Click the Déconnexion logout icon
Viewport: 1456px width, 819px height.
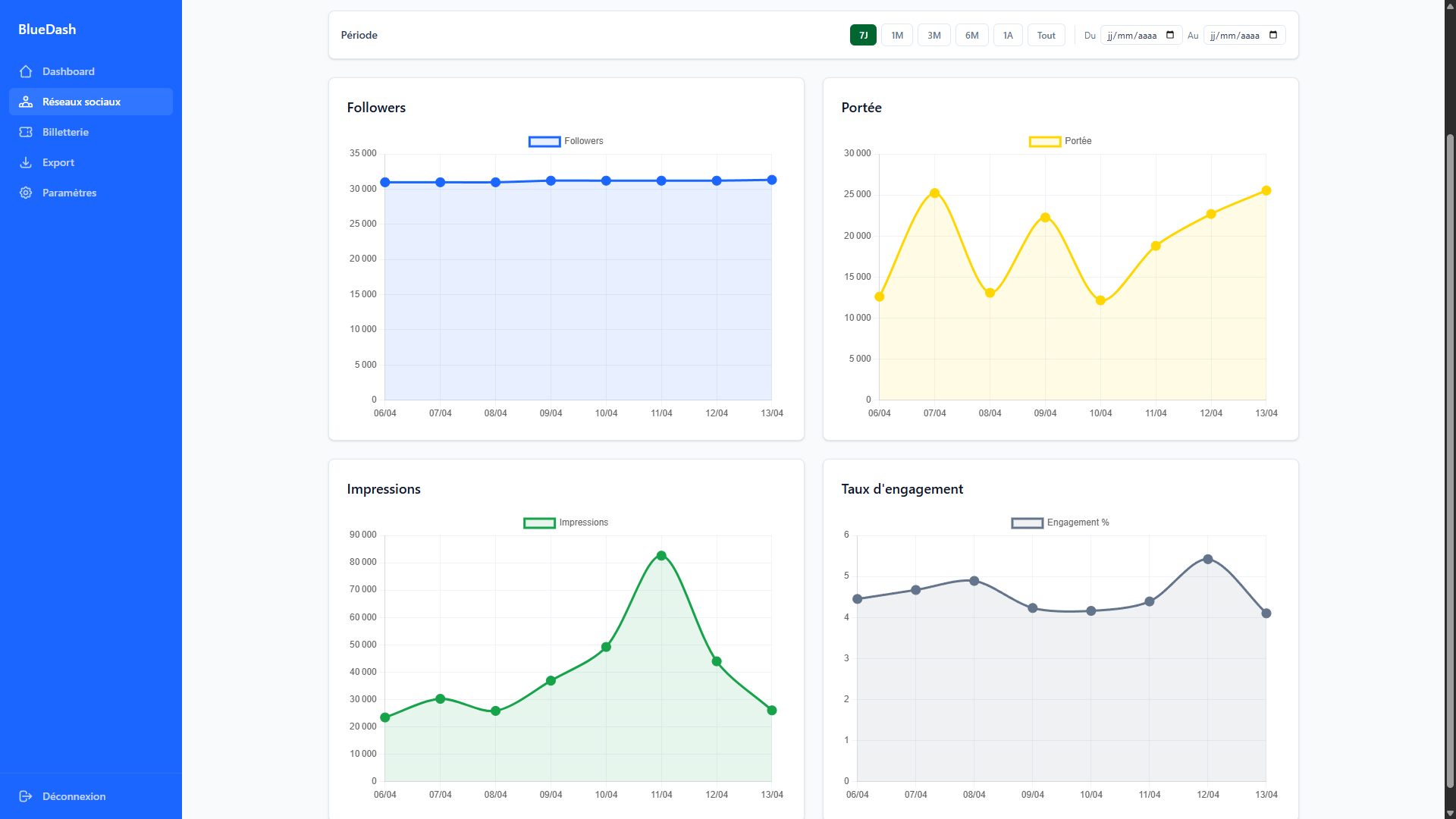[26, 796]
